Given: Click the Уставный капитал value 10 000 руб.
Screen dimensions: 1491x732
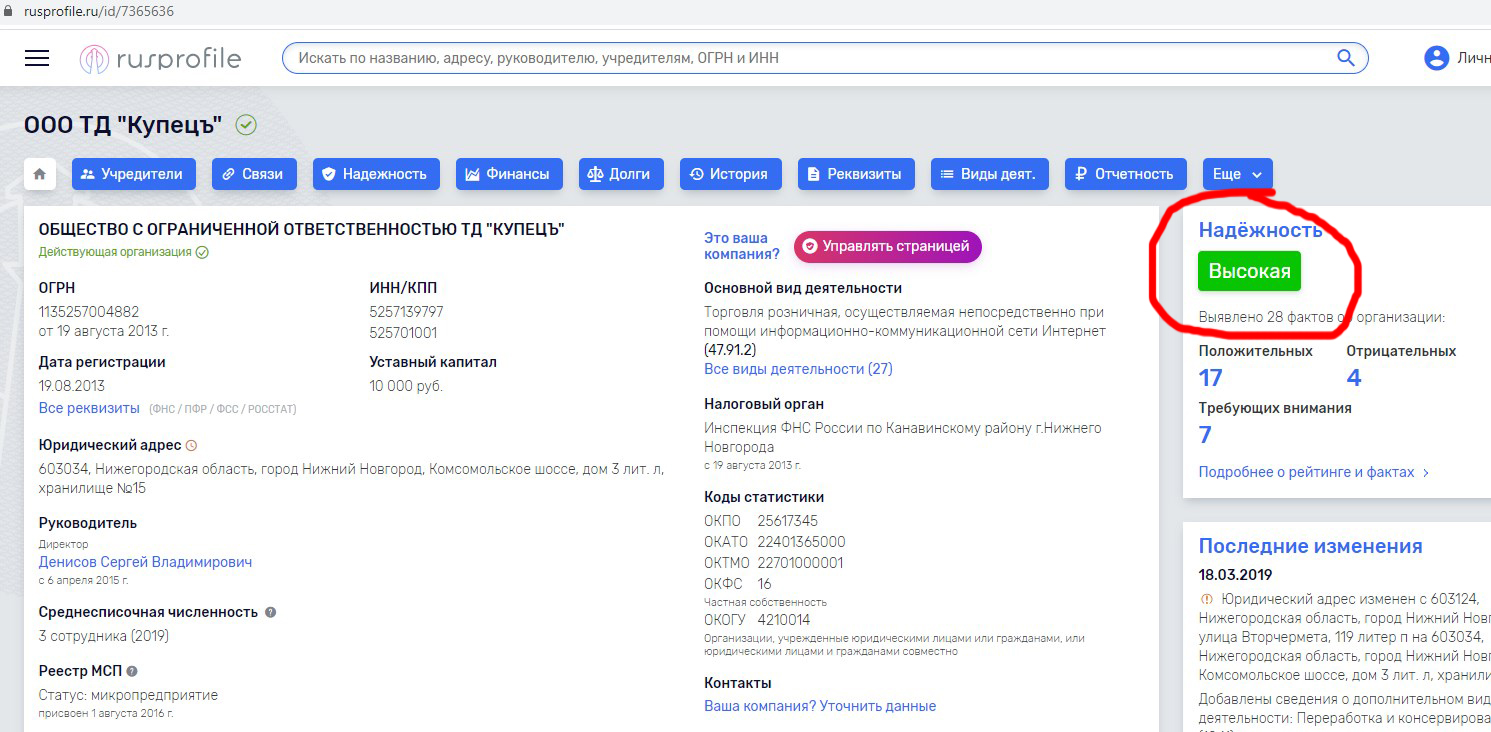Looking at the screenshot, I should tap(406, 386).
